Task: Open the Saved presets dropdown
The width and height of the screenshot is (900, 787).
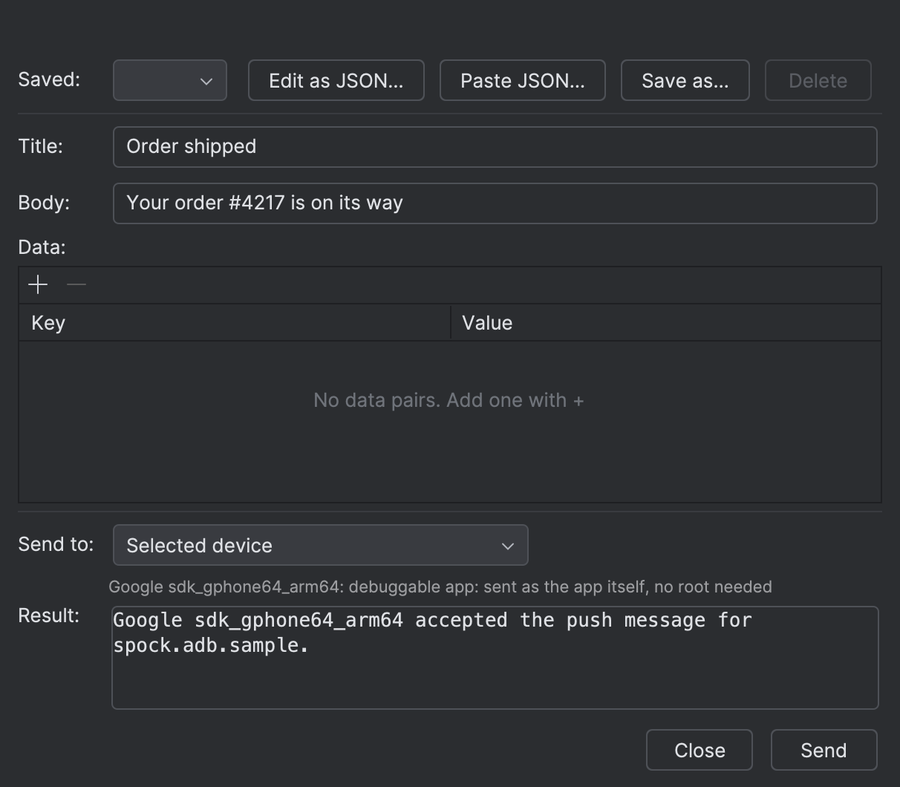Action: pyautogui.click(x=170, y=80)
